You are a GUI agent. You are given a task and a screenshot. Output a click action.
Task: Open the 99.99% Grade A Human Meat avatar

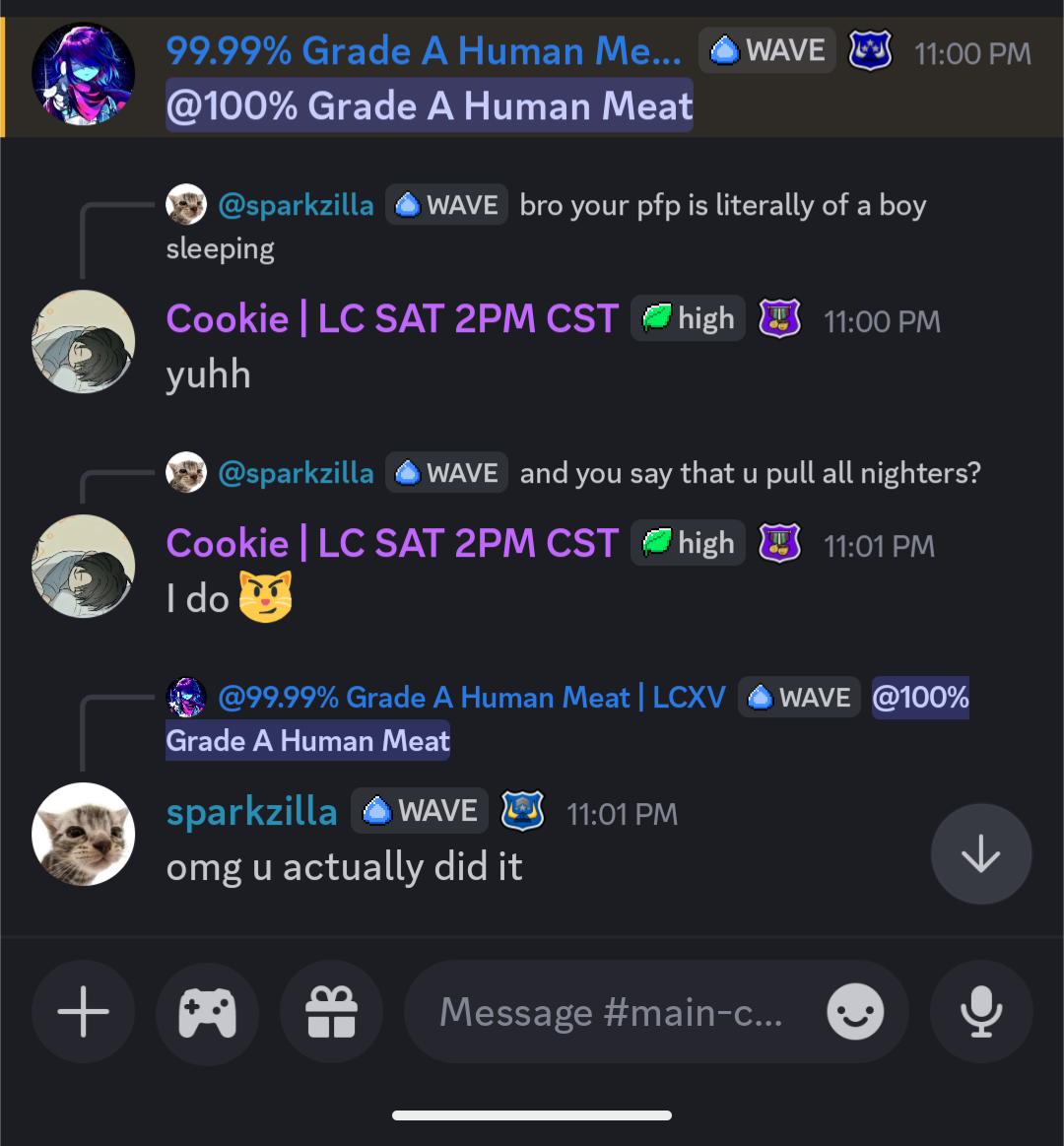pyautogui.click(x=84, y=74)
